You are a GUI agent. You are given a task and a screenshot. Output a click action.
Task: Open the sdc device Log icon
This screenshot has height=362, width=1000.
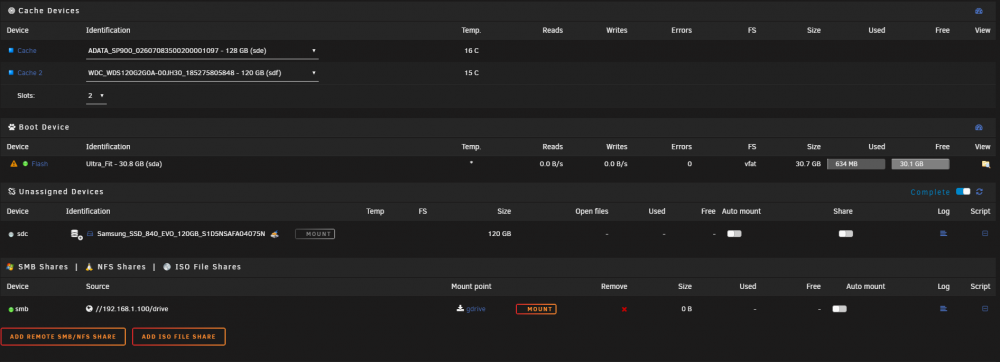(944, 234)
